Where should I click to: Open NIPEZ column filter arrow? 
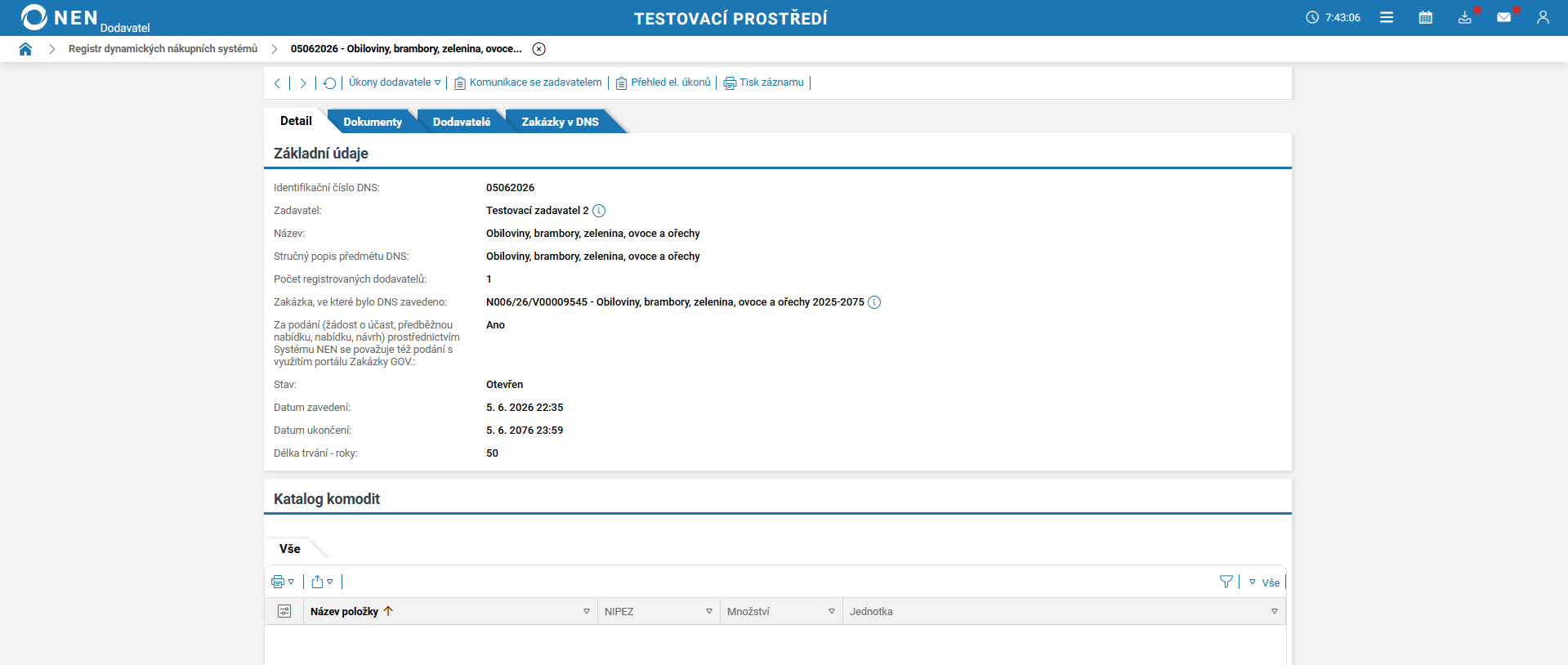pyautogui.click(x=709, y=611)
